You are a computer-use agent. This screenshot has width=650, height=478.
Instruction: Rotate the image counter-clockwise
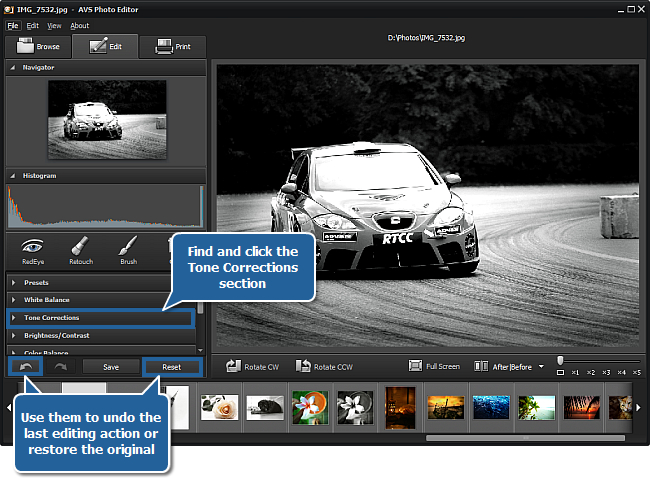click(x=324, y=366)
